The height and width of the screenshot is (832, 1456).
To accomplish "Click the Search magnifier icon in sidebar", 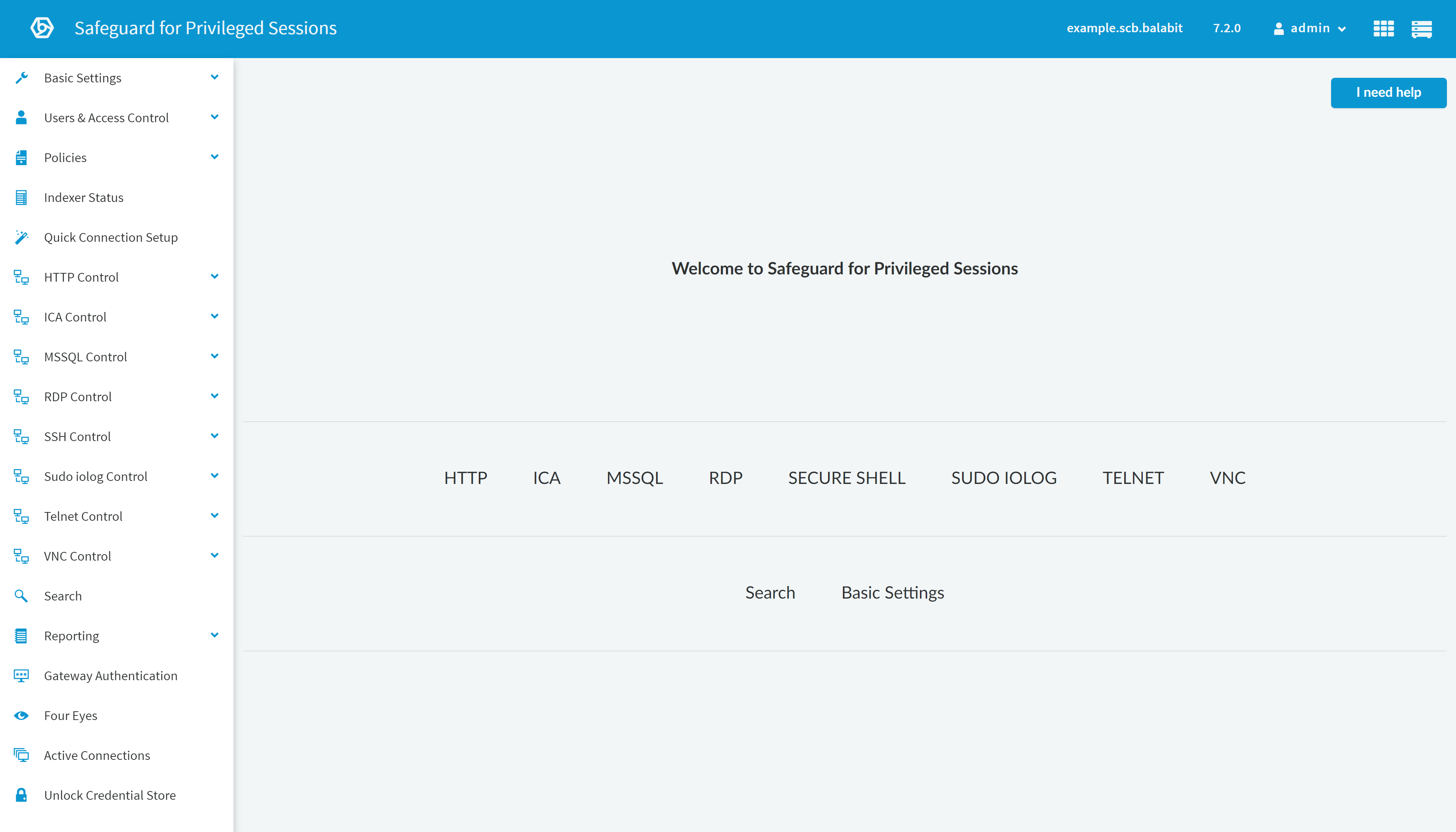I will coord(21,596).
